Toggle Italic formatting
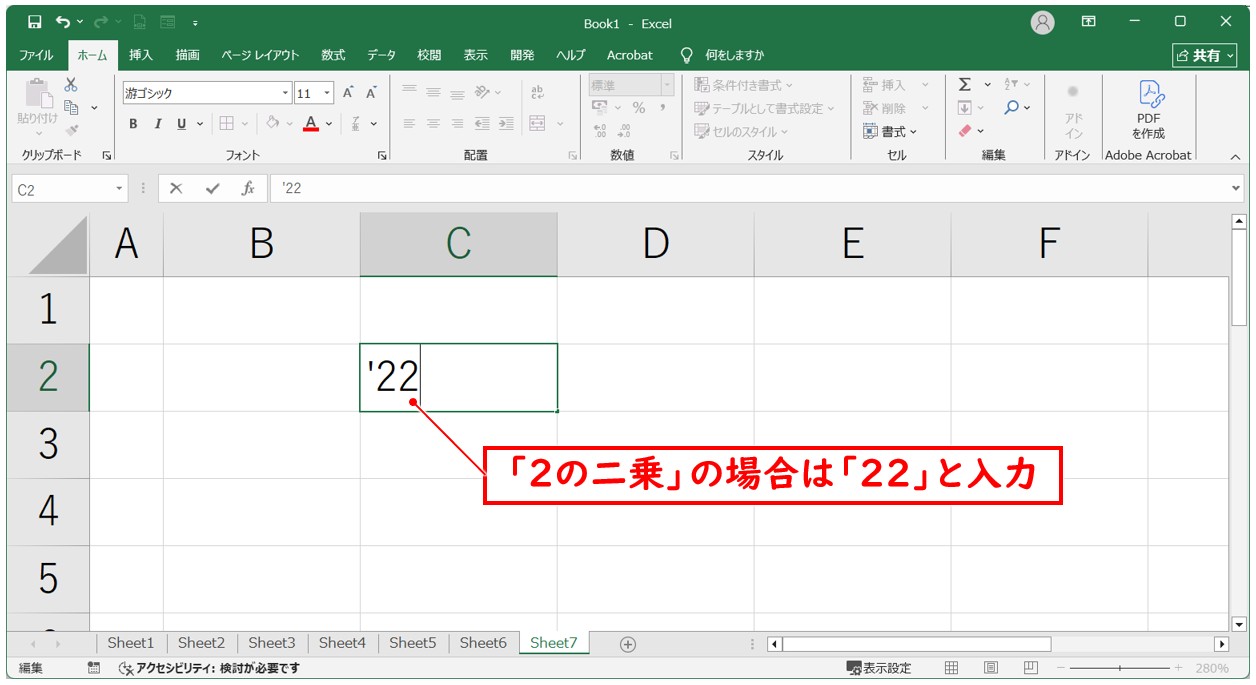Image resolution: width=1256 pixels, height=685 pixels. pos(157,124)
